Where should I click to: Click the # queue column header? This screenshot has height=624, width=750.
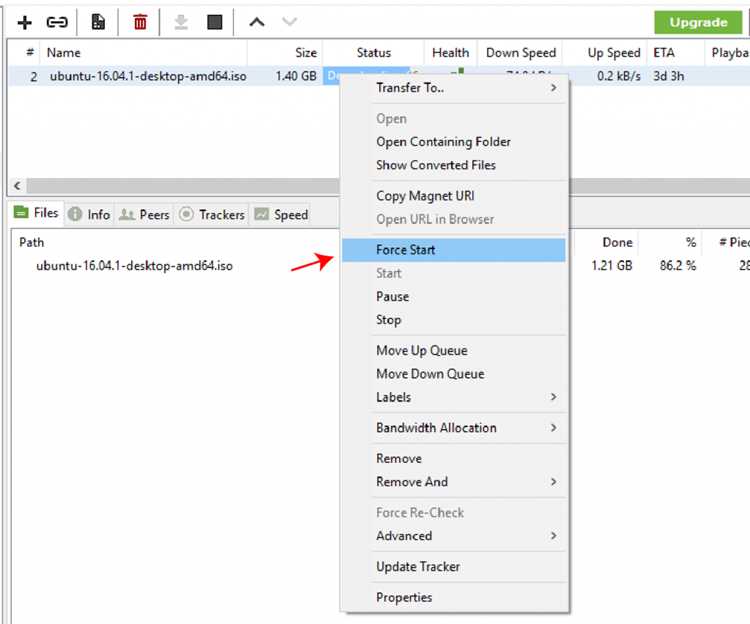pyautogui.click(x=24, y=53)
